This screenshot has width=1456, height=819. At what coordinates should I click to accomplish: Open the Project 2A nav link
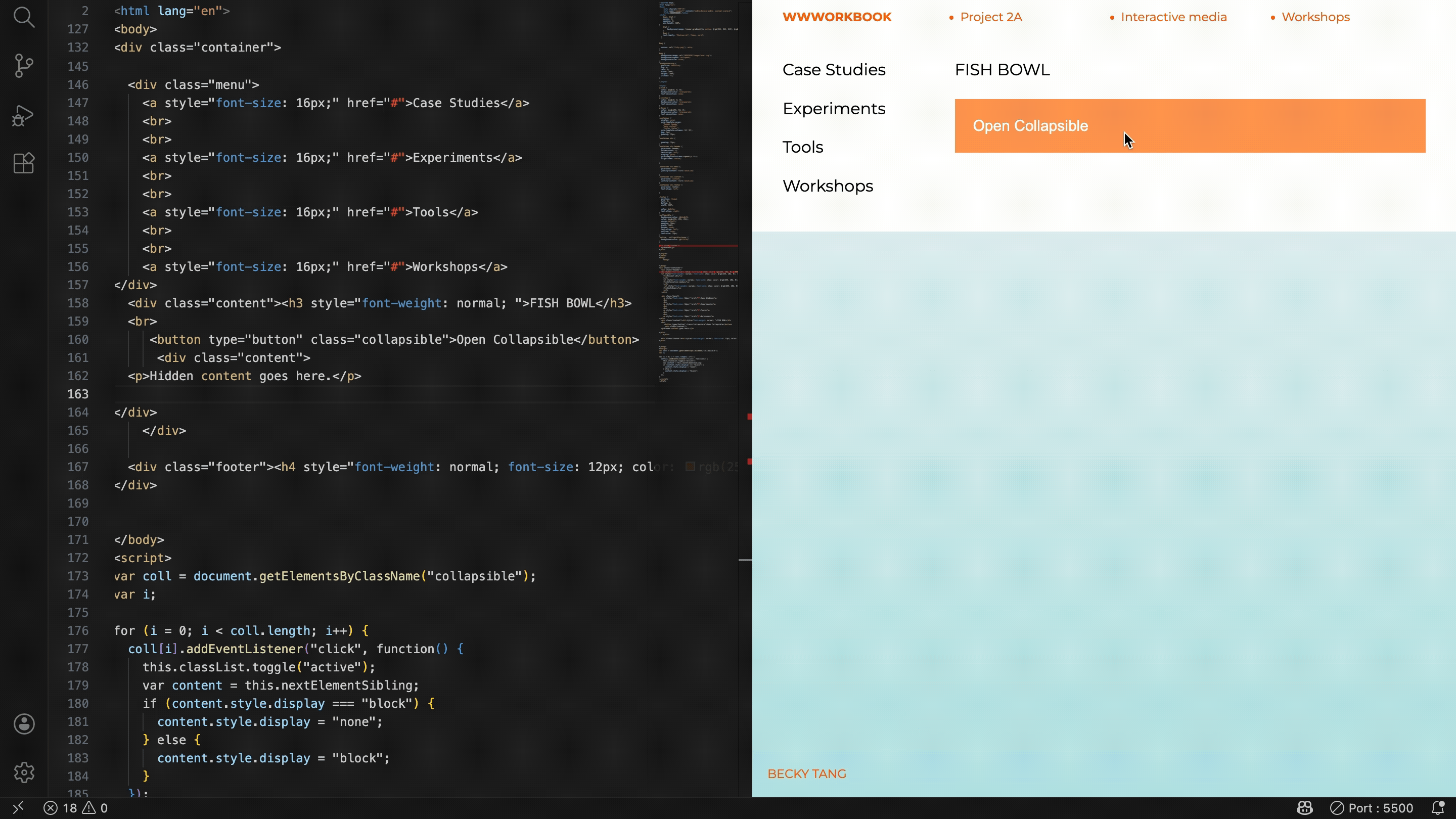tap(991, 17)
